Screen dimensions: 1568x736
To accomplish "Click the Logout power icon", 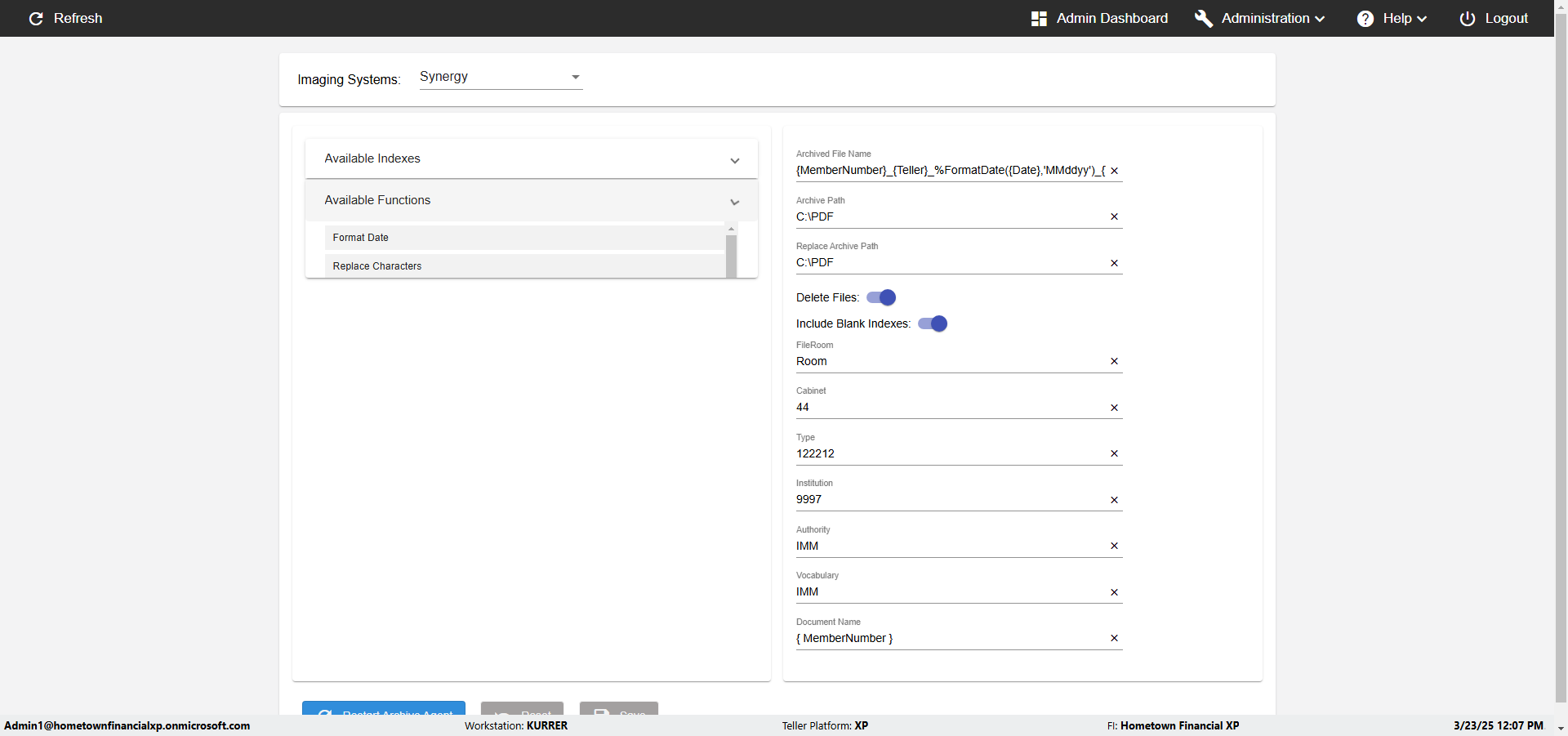I will click(1468, 19).
